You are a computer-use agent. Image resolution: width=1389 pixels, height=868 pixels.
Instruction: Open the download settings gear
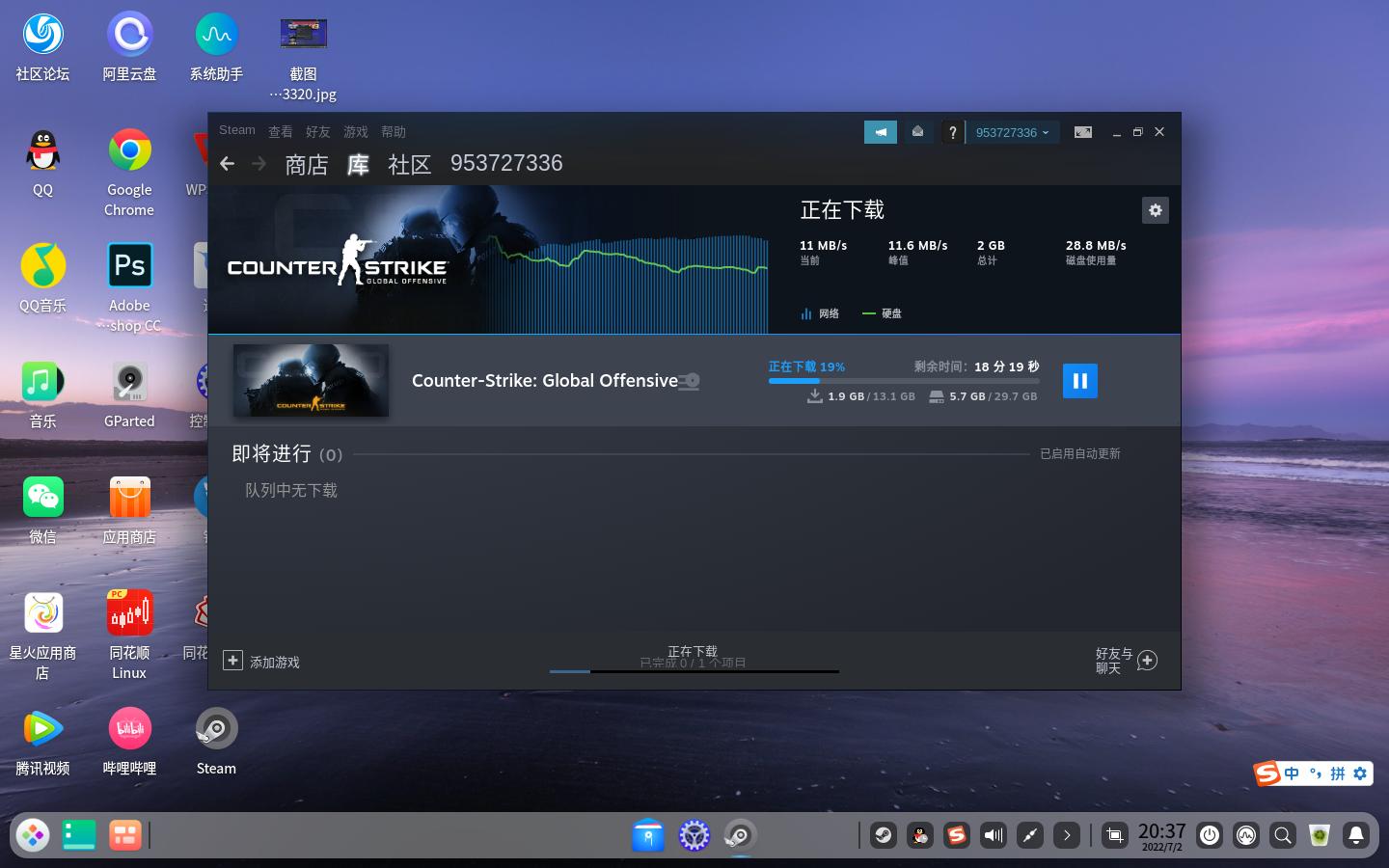tap(1156, 209)
